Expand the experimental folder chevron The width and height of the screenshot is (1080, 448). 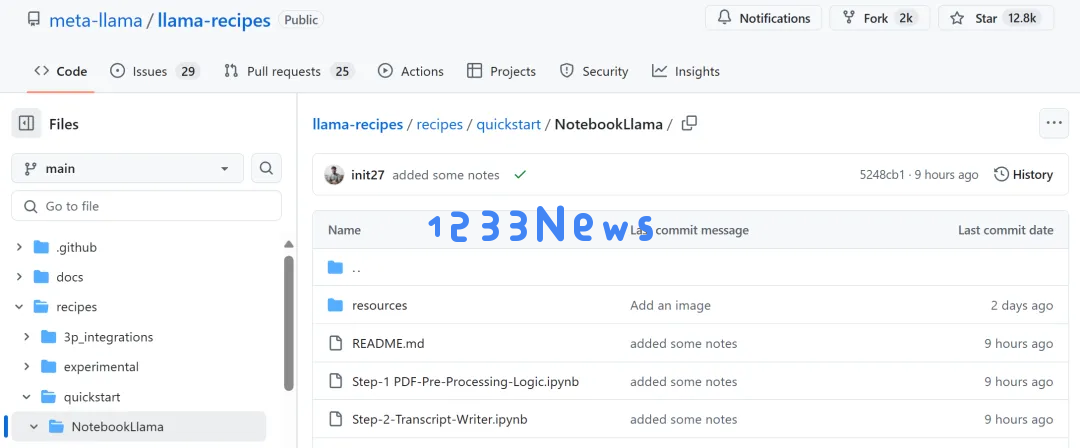click(x=26, y=367)
